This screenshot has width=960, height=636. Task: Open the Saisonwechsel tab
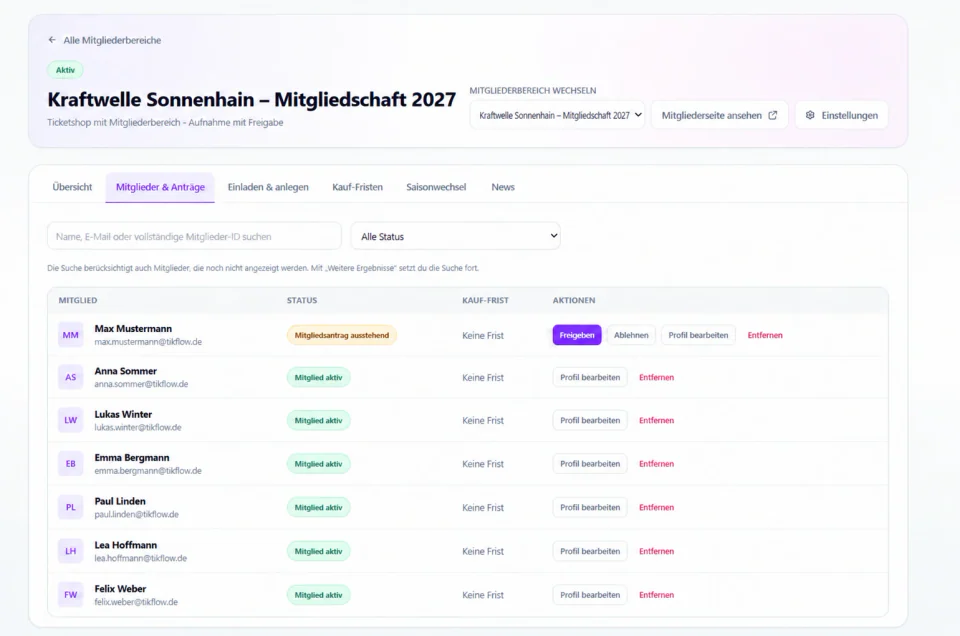(436, 187)
